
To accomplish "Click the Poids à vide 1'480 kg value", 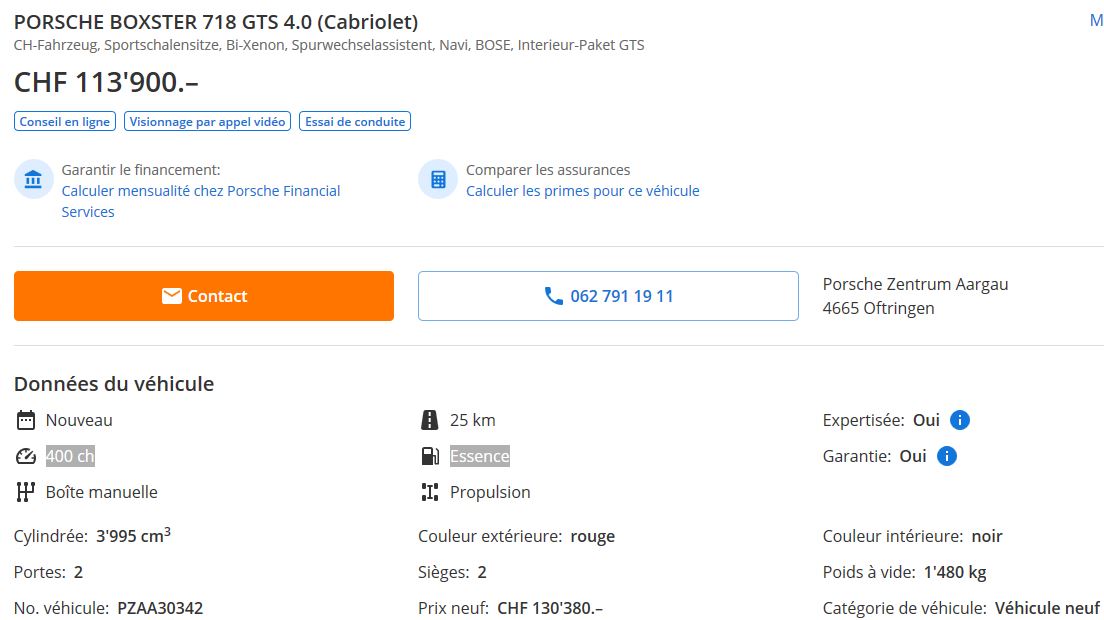I will click(955, 572).
